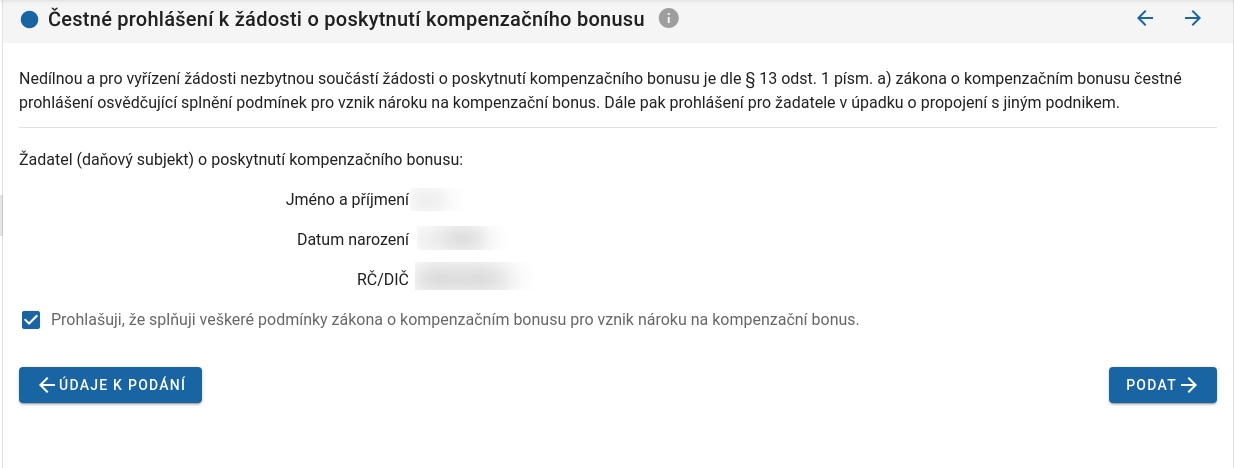
Task: Click the info icon beside the heading
Action: coord(669,18)
